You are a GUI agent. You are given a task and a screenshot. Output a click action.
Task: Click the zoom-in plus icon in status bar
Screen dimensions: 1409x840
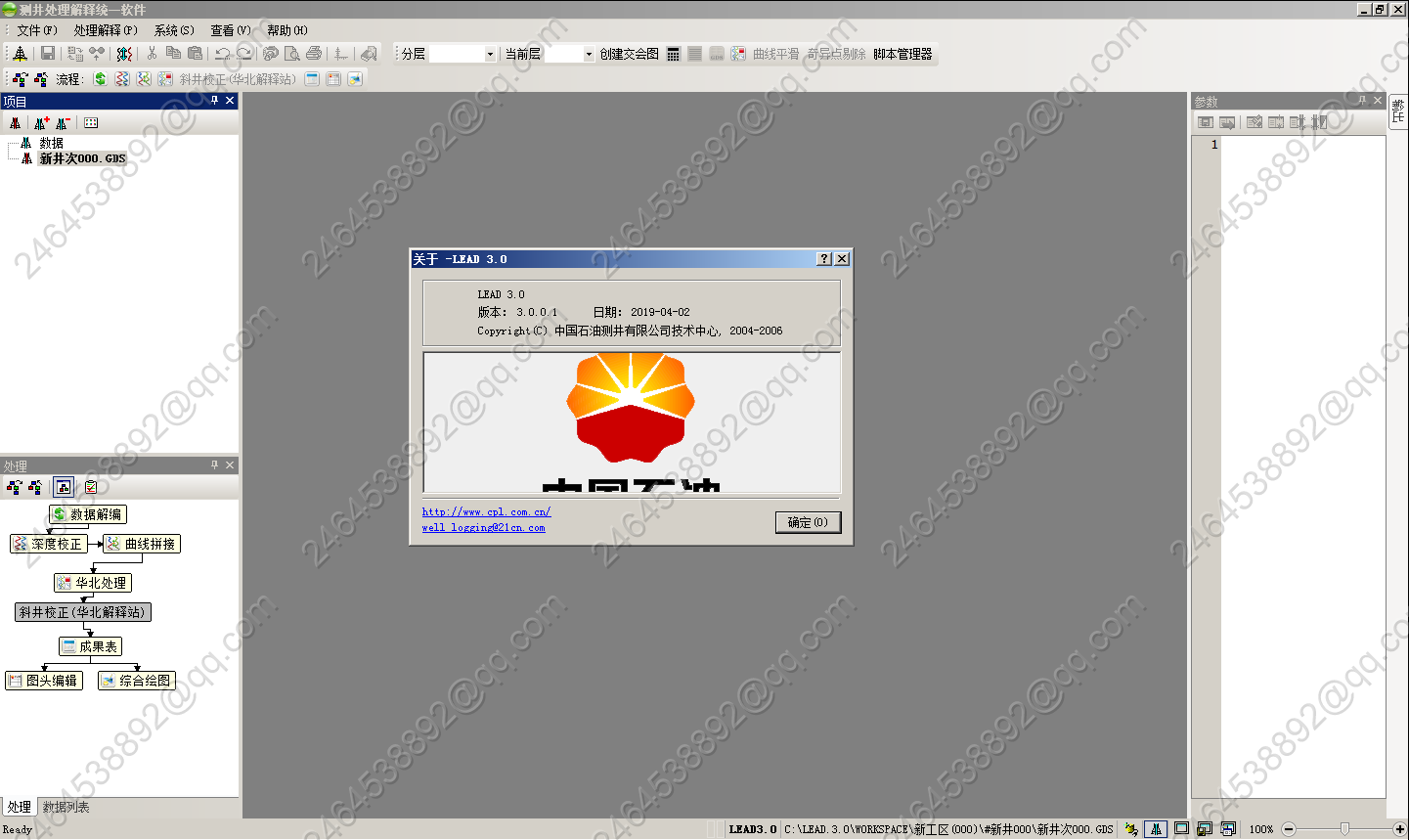pyautogui.click(x=1399, y=829)
